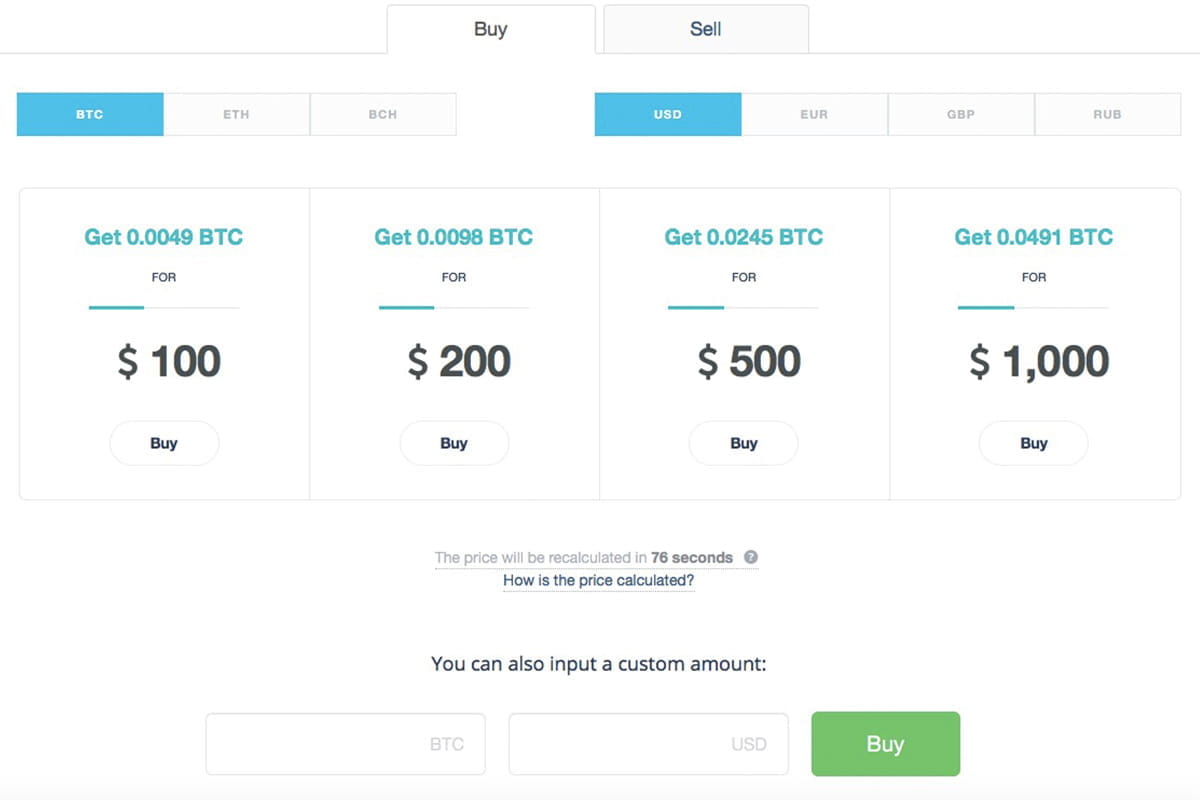Open the price recalculation help icon
The width and height of the screenshot is (1200, 800).
[x=751, y=557]
